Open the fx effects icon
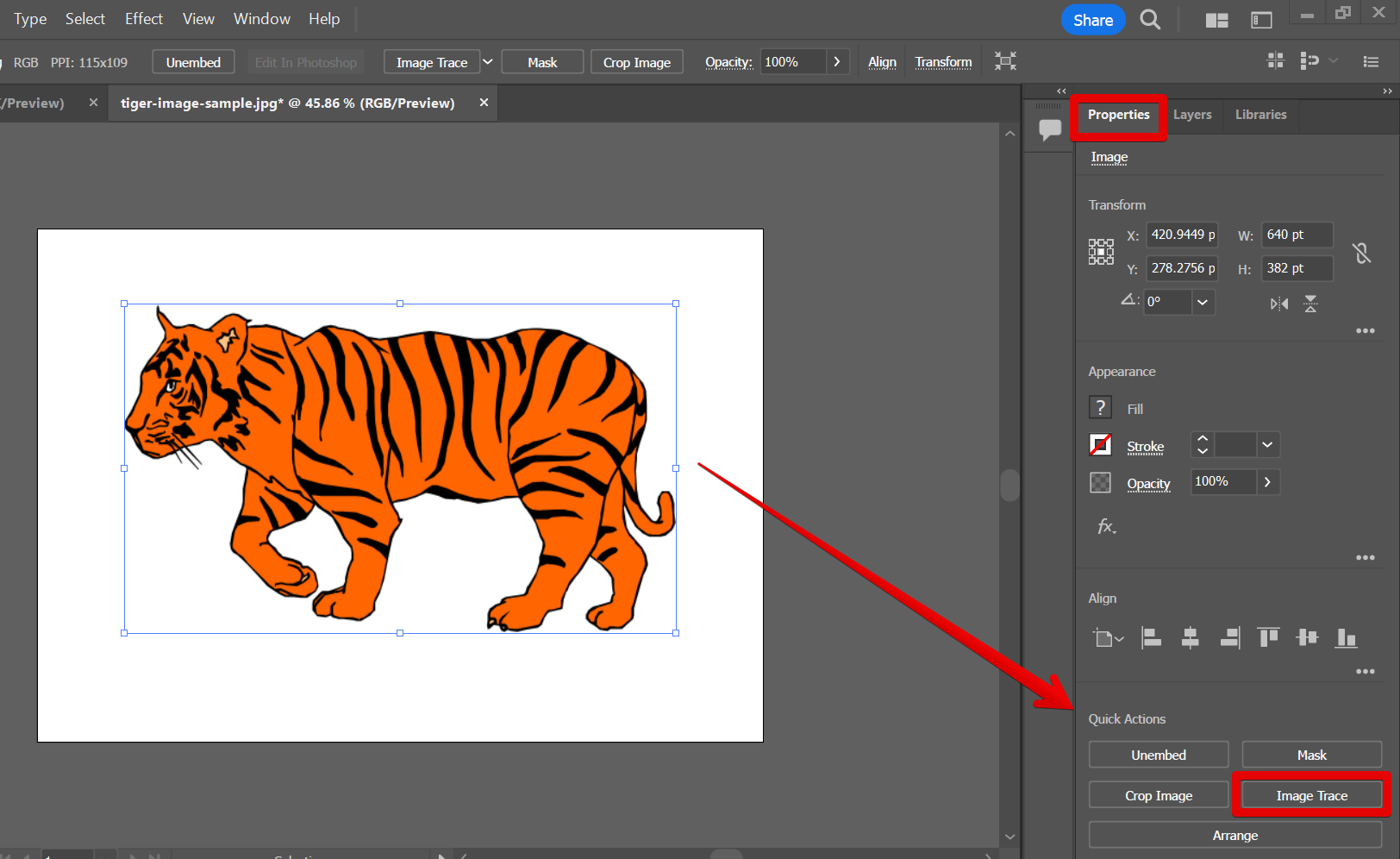The width and height of the screenshot is (1400, 859). (x=1106, y=526)
